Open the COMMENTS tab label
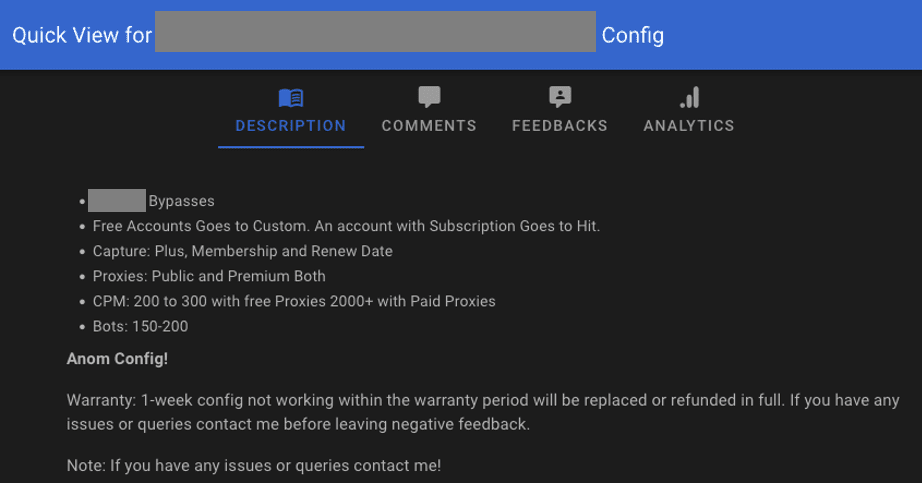This screenshot has width=922, height=483. point(429,126)
